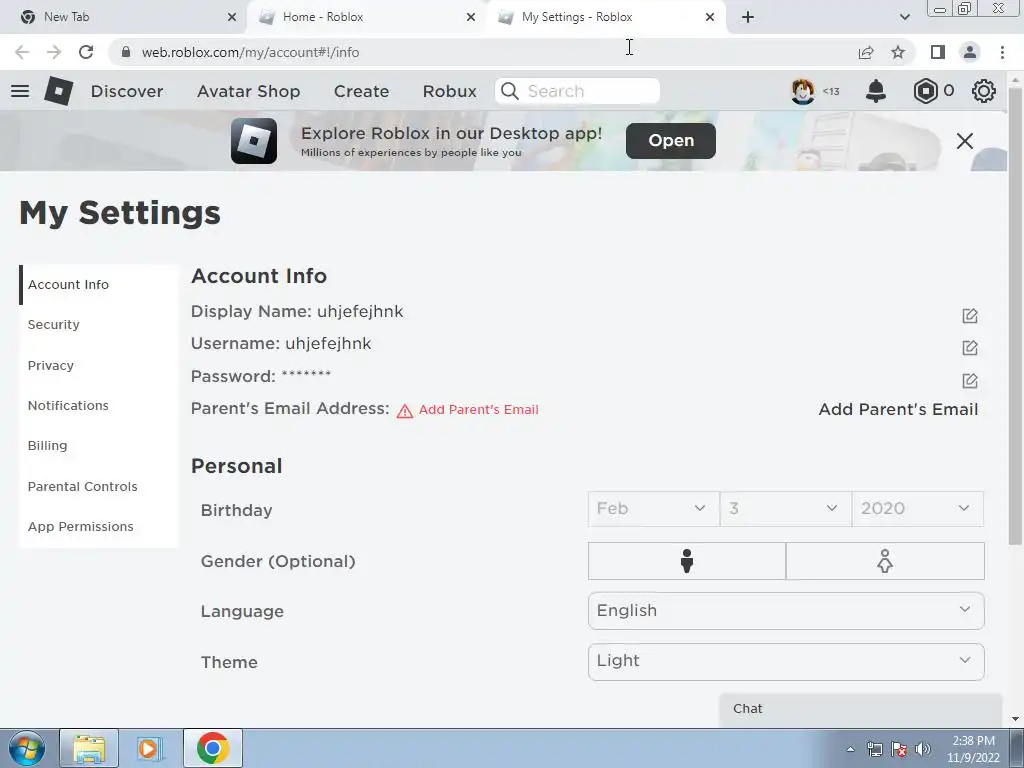Toggle the browser side panel
1024x768 pixels.
coord(938,52)
